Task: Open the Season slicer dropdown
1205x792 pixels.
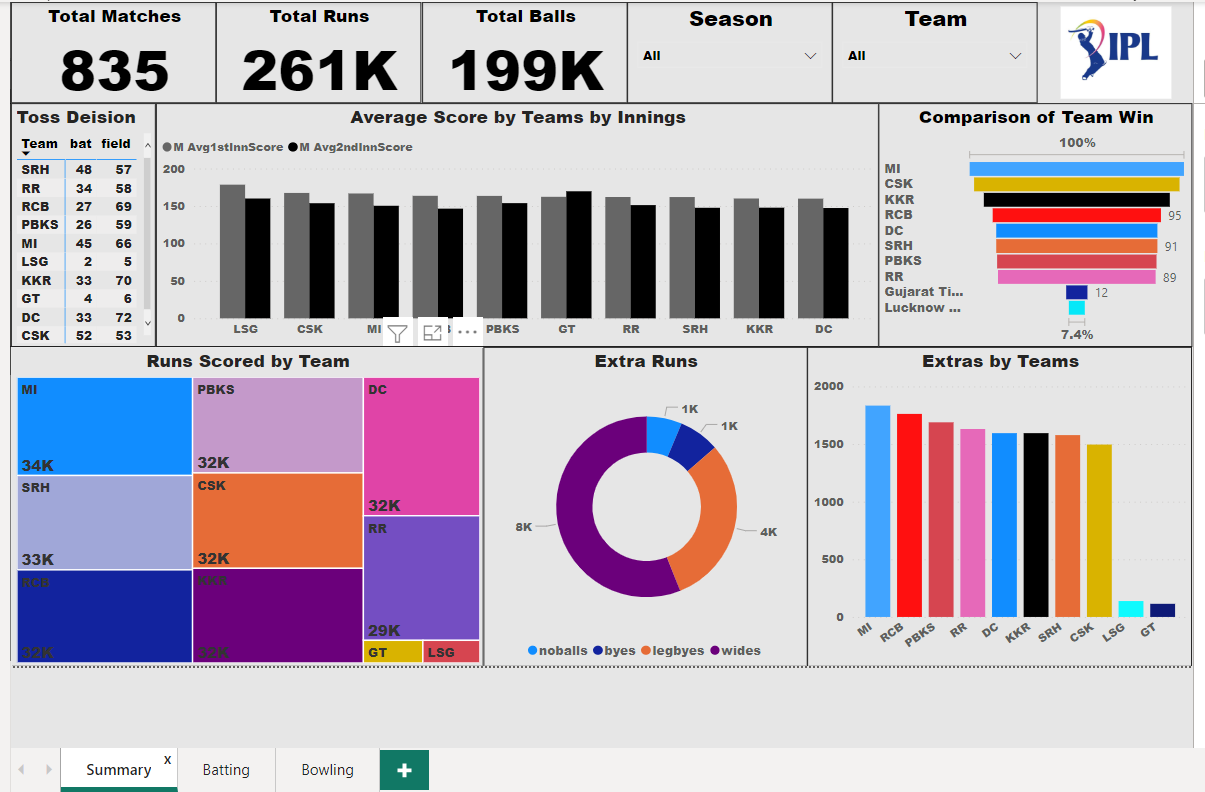Action: tap(810, 56)
